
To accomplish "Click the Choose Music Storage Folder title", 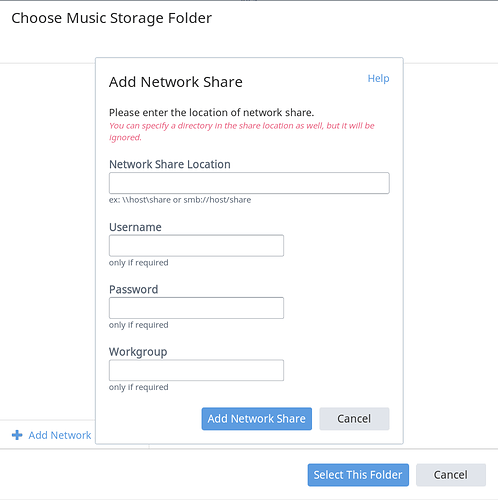I will 112,18.
